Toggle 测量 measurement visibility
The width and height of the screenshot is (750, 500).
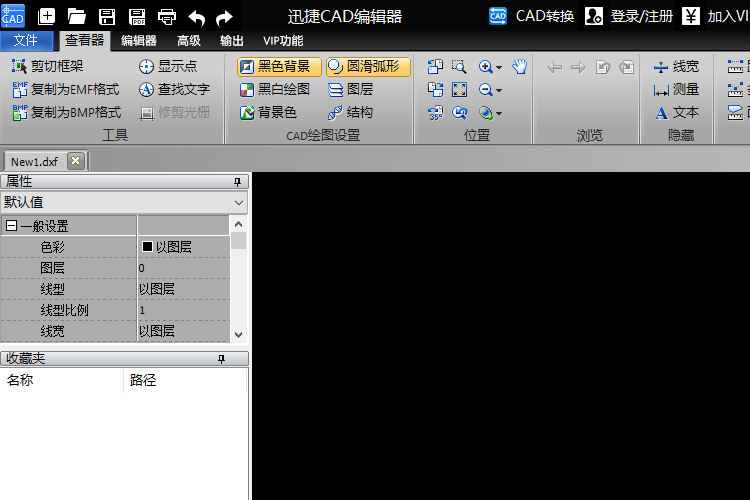click(676, 89)
